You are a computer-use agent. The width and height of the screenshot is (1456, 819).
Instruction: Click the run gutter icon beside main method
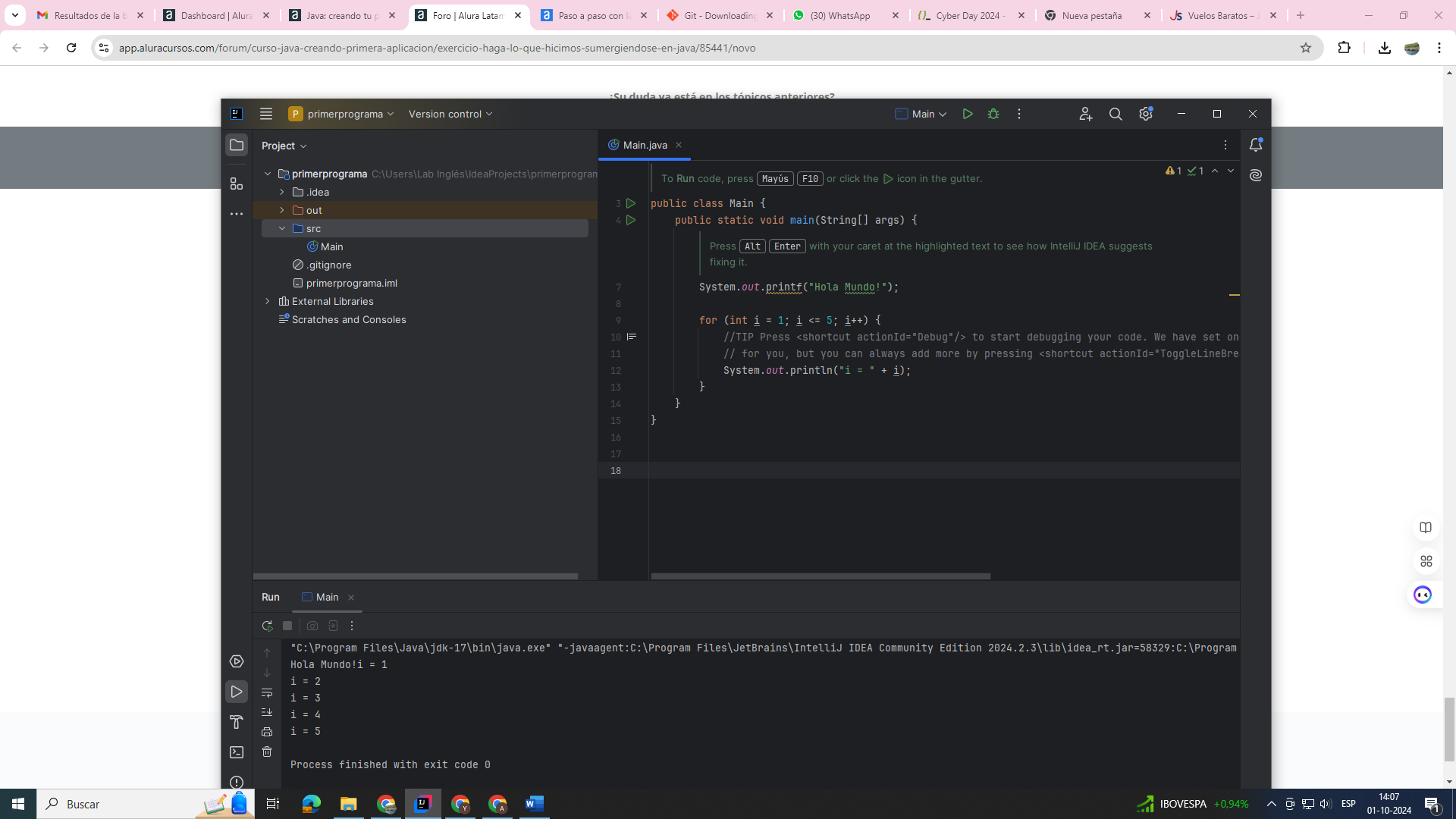[631, 220]
